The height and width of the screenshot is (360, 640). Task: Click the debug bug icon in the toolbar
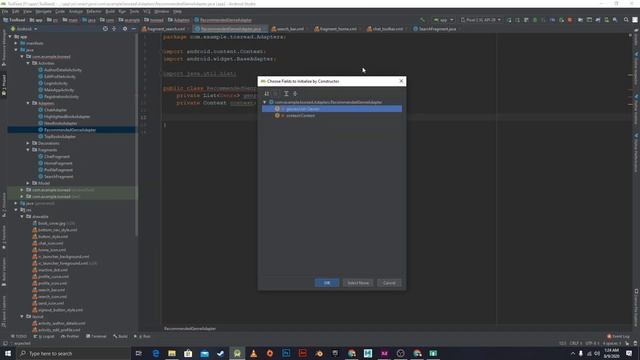pos(535,20)
